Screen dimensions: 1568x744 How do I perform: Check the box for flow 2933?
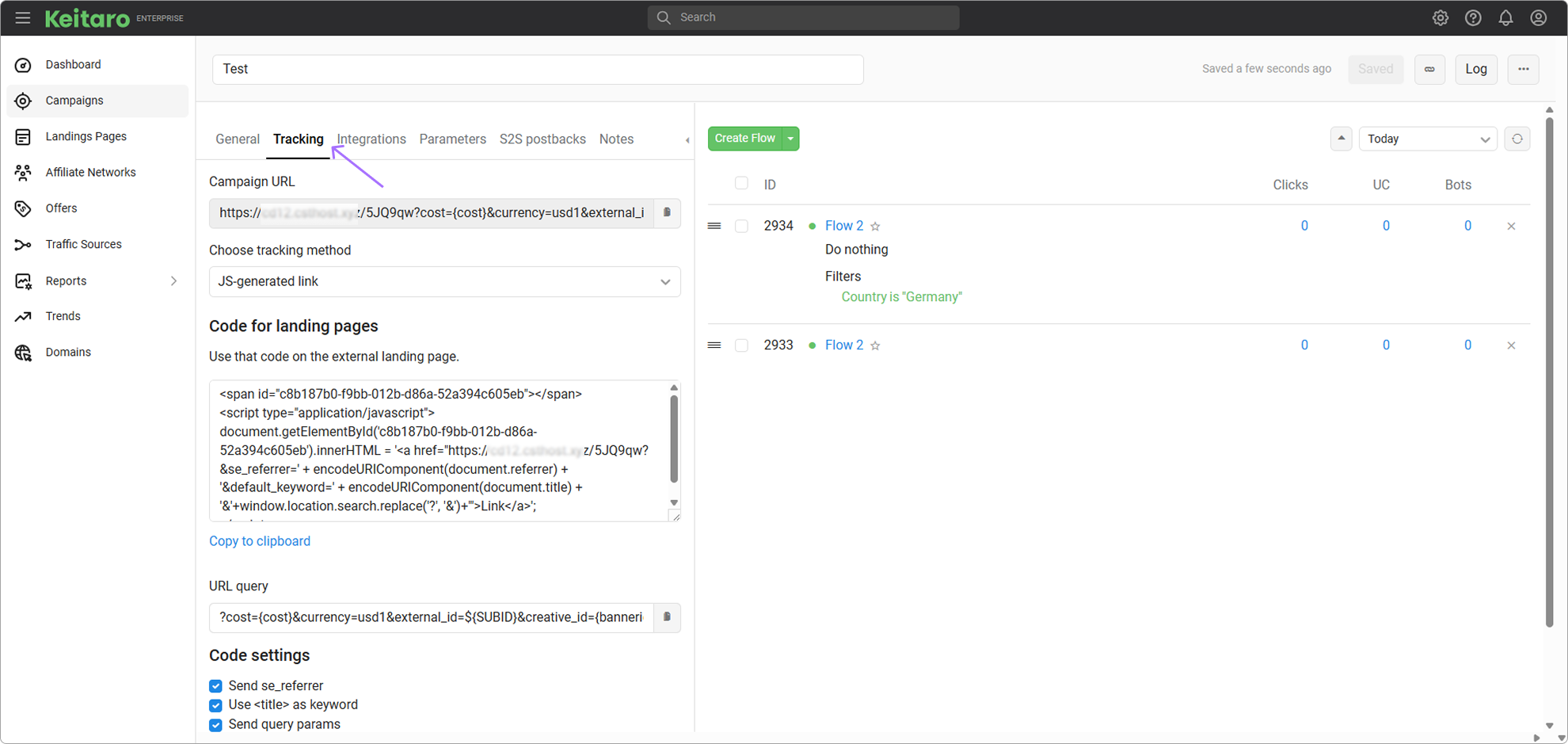741,345
